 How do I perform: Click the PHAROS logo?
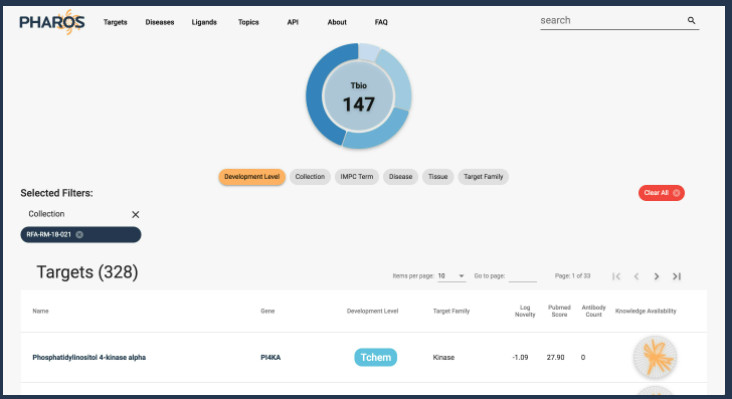coord(52,21)
